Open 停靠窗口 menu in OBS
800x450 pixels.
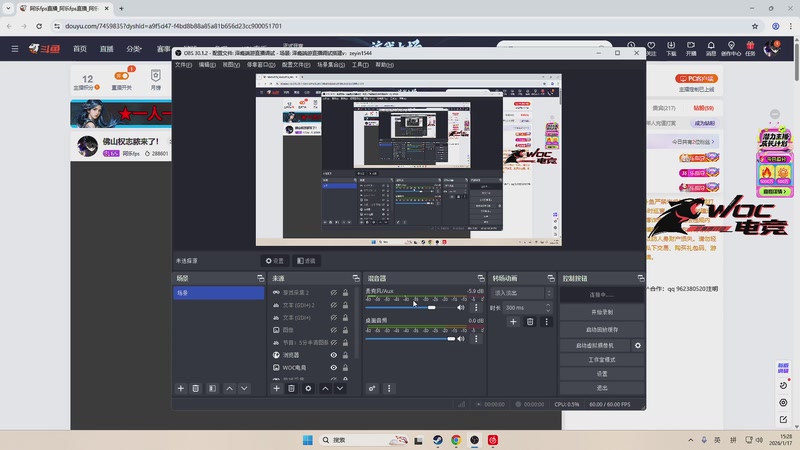point(261,65)
